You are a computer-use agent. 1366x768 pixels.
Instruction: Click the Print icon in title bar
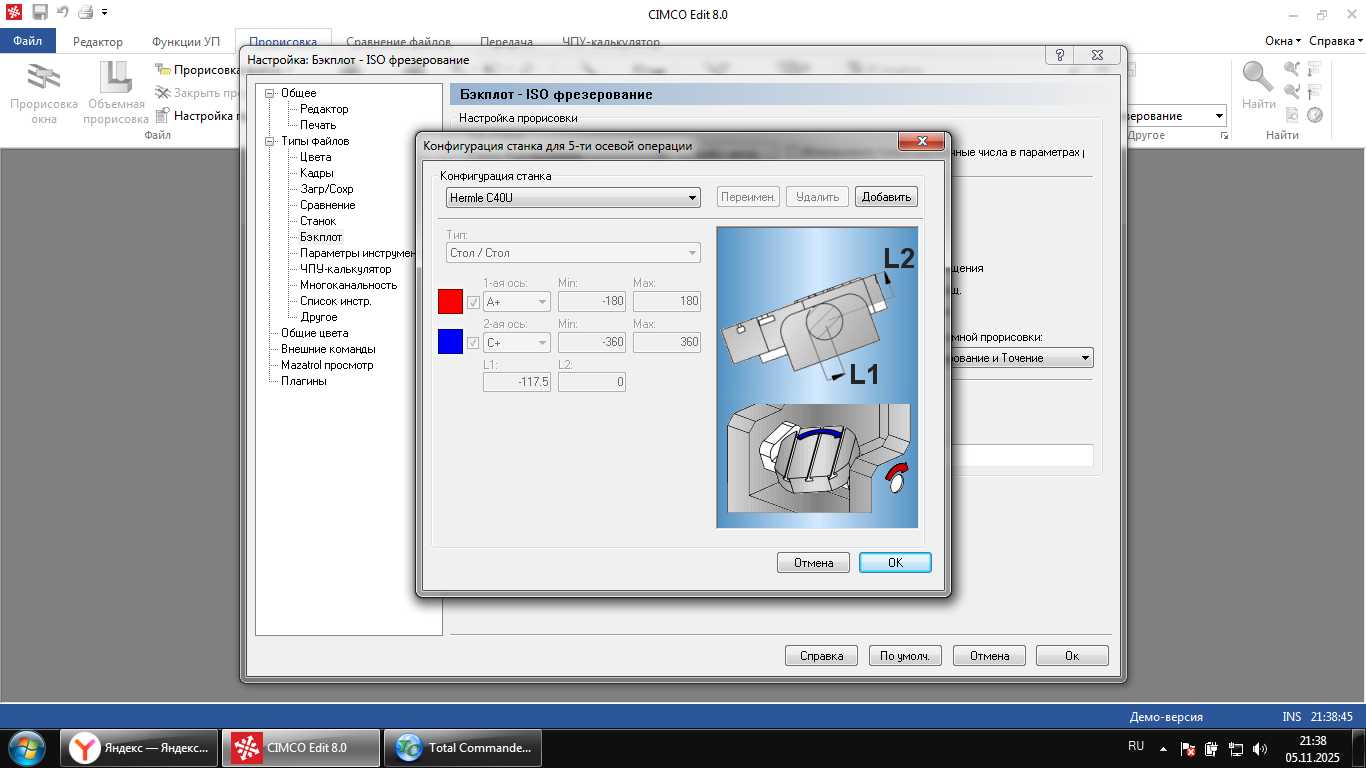point(85,13)
